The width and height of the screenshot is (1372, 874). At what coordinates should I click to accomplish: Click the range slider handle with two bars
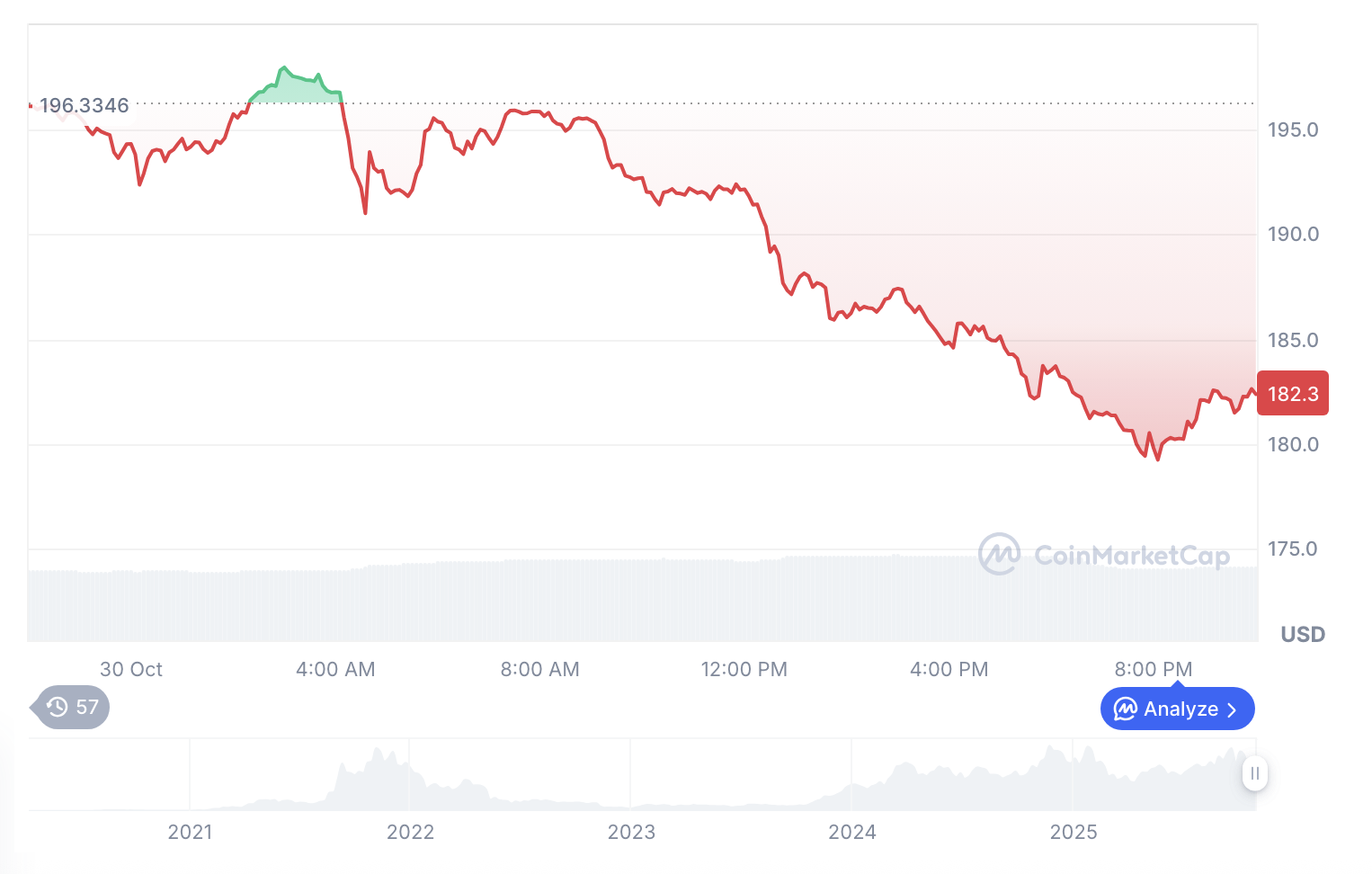[x=1254, y=773]
